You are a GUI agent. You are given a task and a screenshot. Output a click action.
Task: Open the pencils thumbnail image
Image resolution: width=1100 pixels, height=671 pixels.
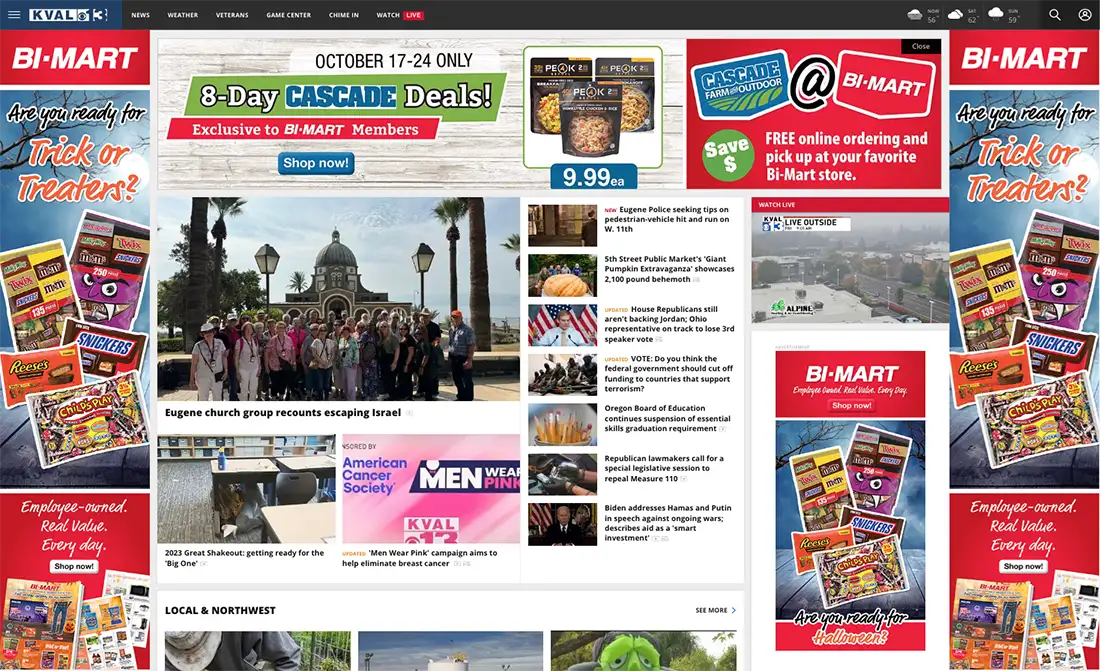coord(563,425)
